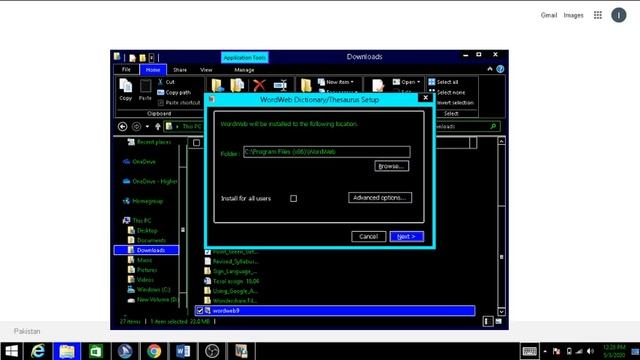Click the Up one level arrow
This screenshot has height=360, width=640.
click(x=158, y=127)
